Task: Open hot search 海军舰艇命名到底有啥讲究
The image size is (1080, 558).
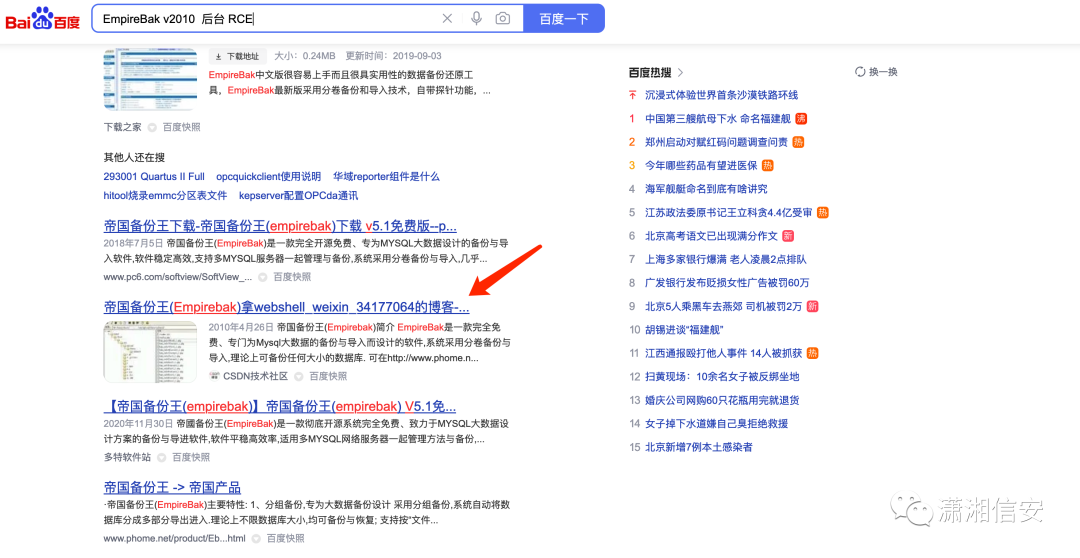Action: coord(706,189)
